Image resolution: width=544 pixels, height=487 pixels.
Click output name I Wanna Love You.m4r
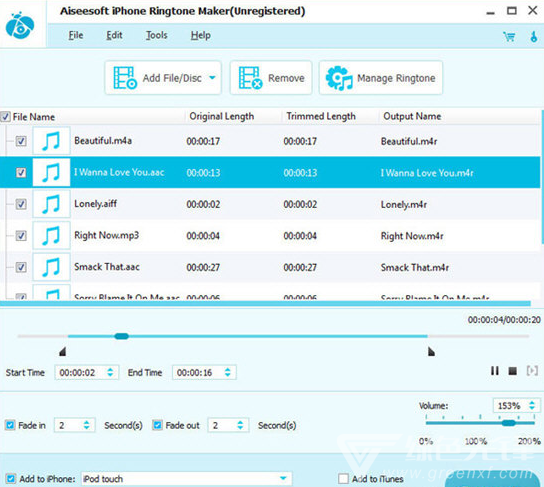pyautogui.click(x=427, y=173)
